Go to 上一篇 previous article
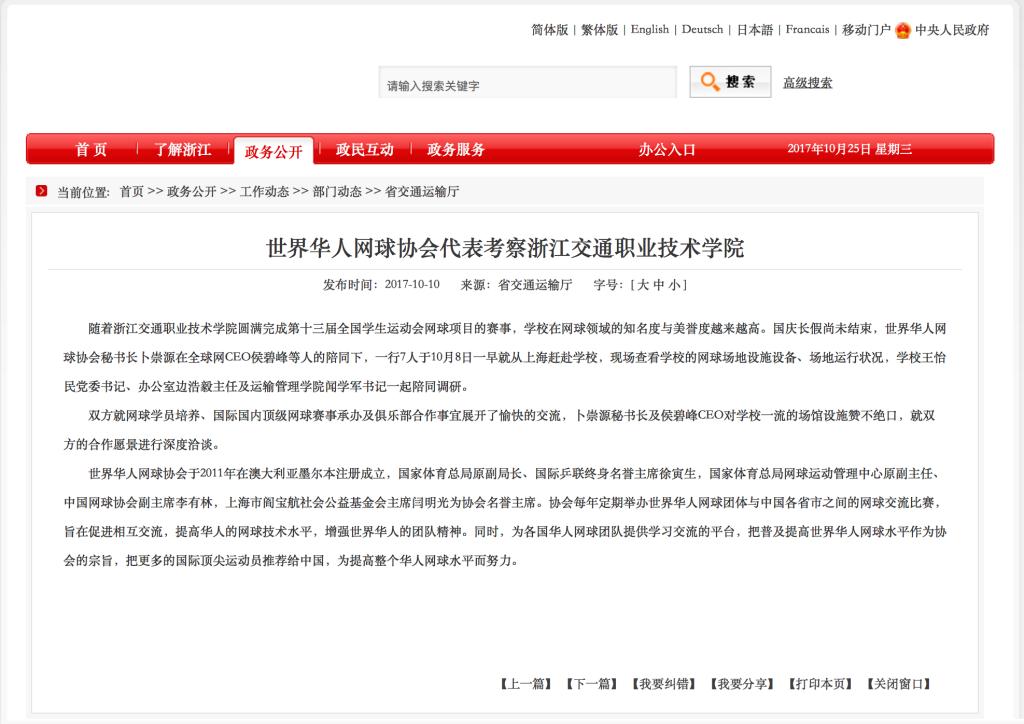This screenshot has height=724, width=1024. point(525,684)
